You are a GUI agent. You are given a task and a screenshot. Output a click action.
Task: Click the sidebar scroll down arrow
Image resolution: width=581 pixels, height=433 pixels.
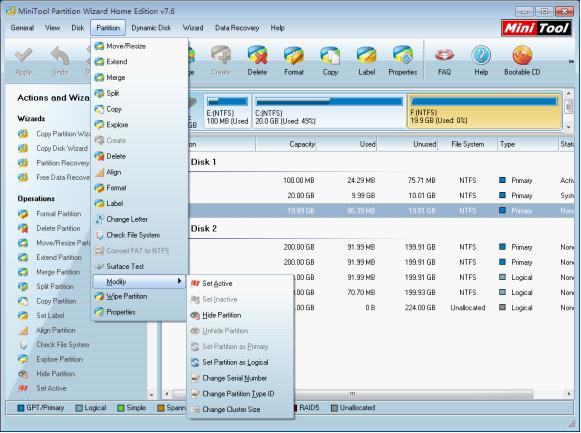coord(151,395)
